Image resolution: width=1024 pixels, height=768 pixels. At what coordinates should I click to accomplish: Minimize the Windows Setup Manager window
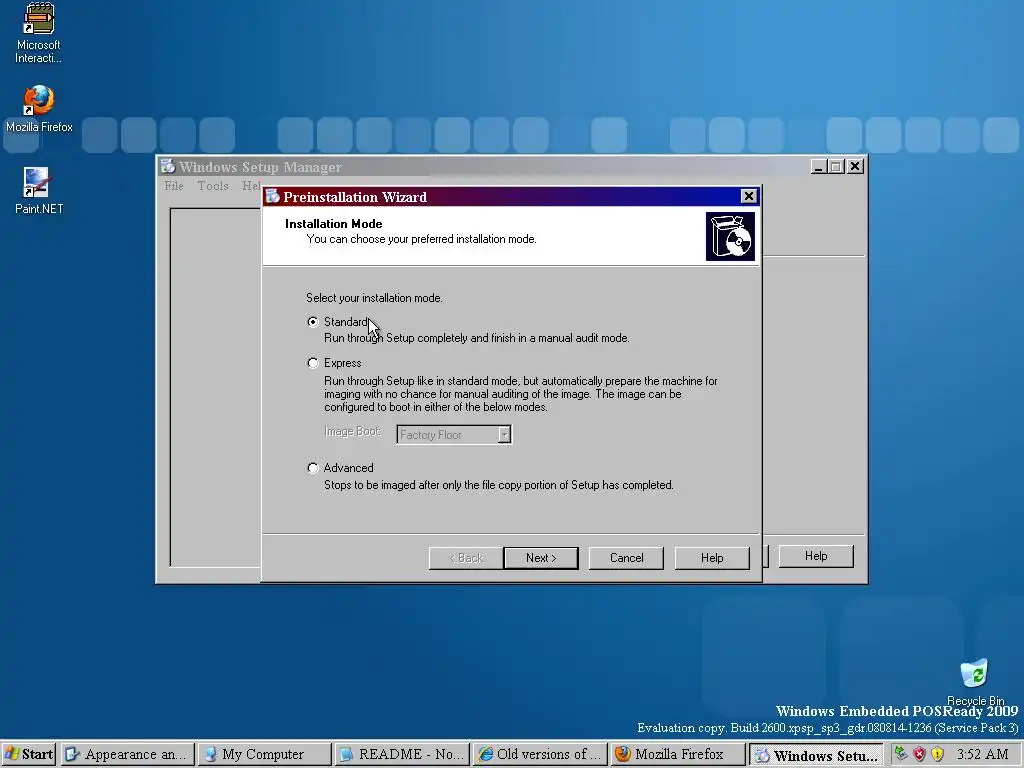click(x=819, y=167)
